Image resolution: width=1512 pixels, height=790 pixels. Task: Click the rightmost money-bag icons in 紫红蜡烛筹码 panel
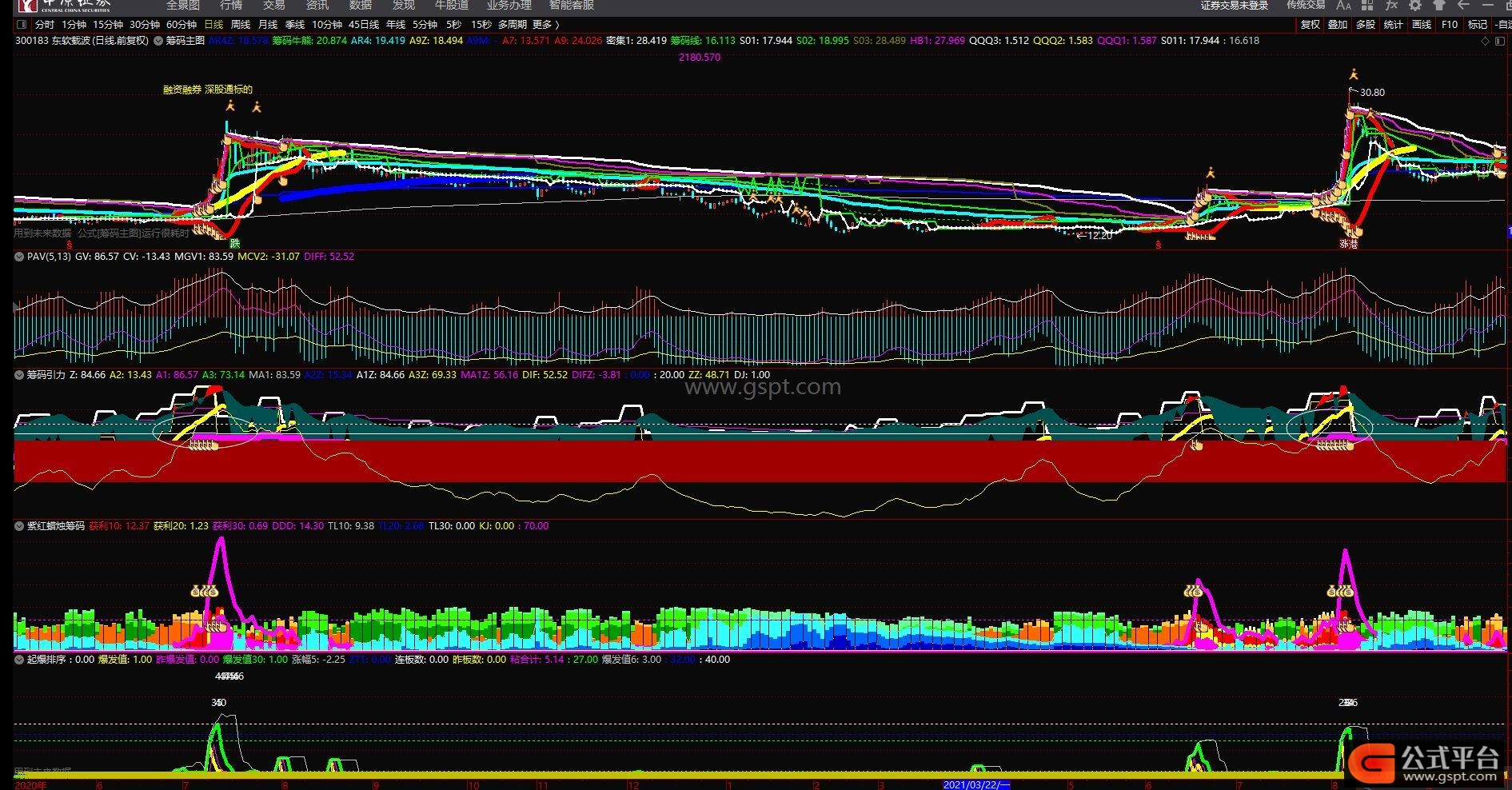click(x=1340, y=592)
